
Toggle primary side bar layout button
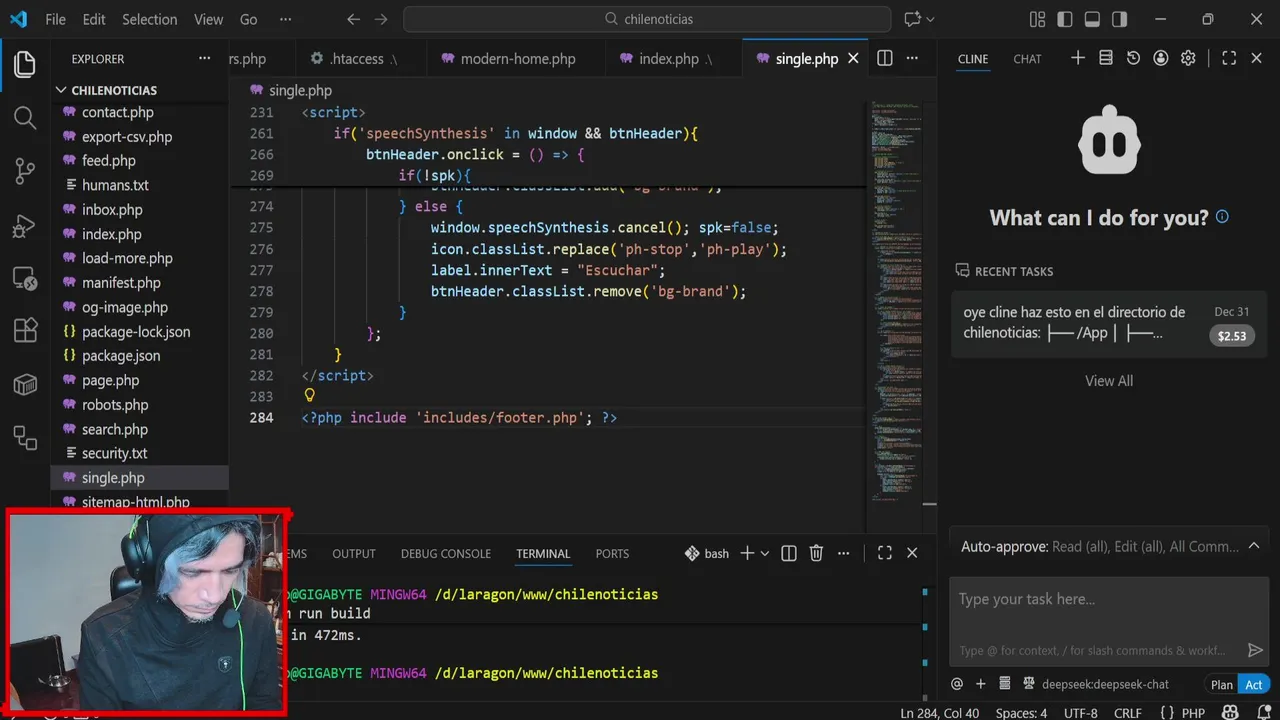tap(1065, 19)
